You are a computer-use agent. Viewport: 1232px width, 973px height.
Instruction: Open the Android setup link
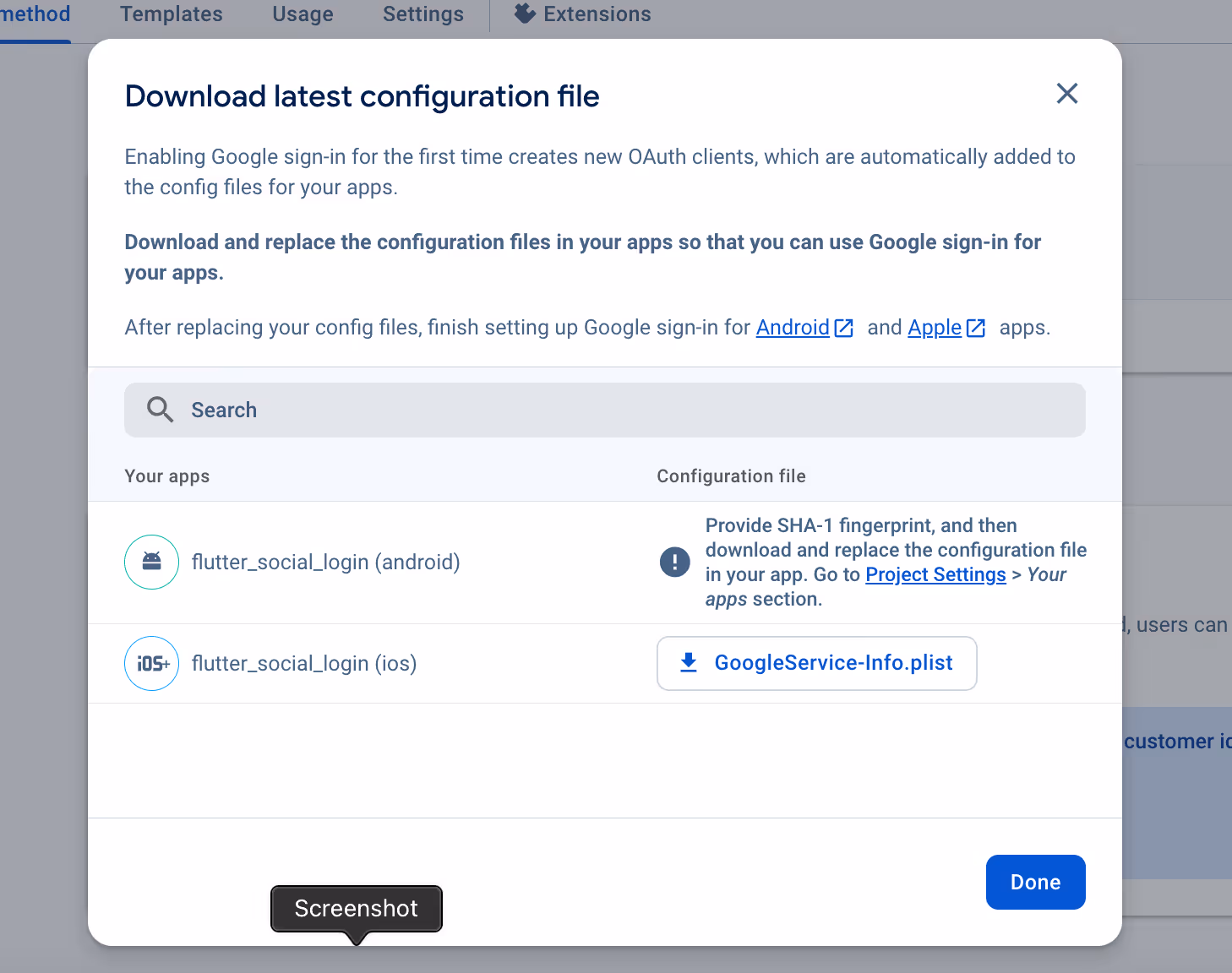[x=793, y=328]
